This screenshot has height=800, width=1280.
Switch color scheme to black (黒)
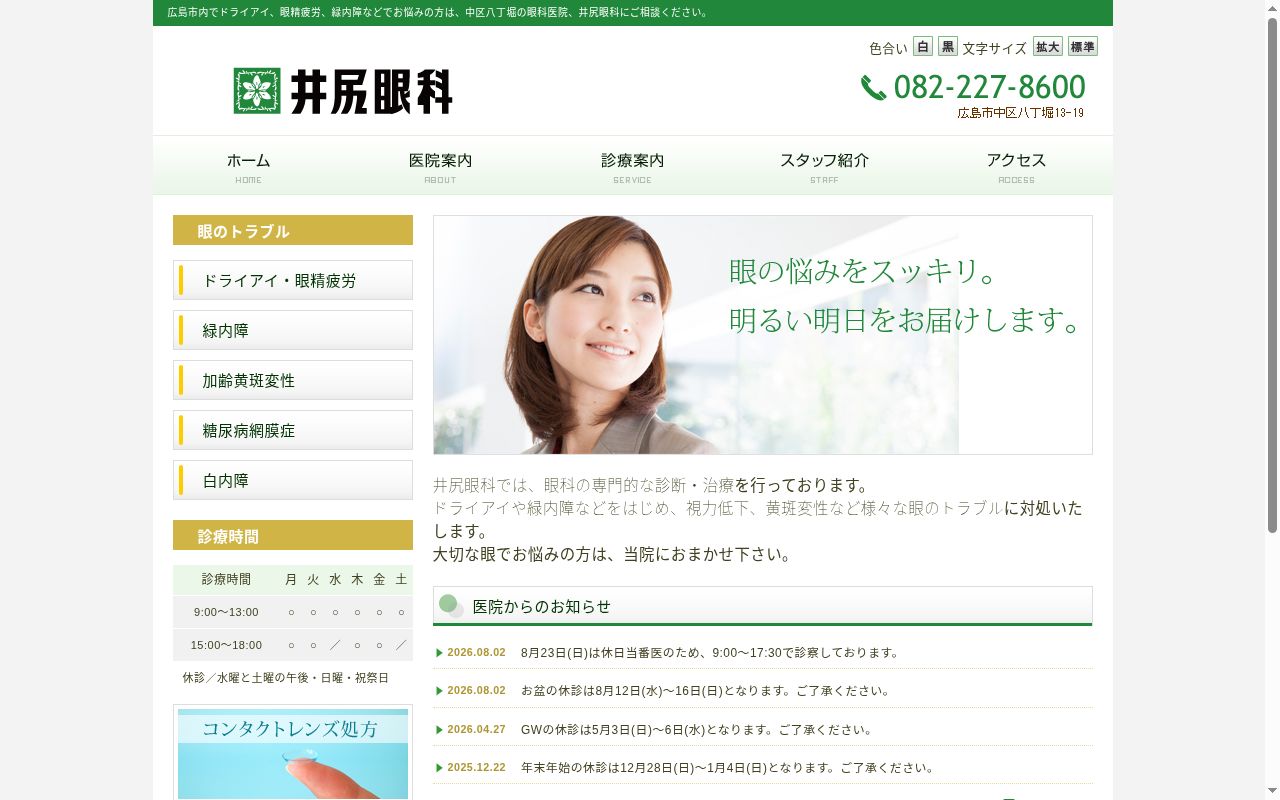click(x=948, y=47)
